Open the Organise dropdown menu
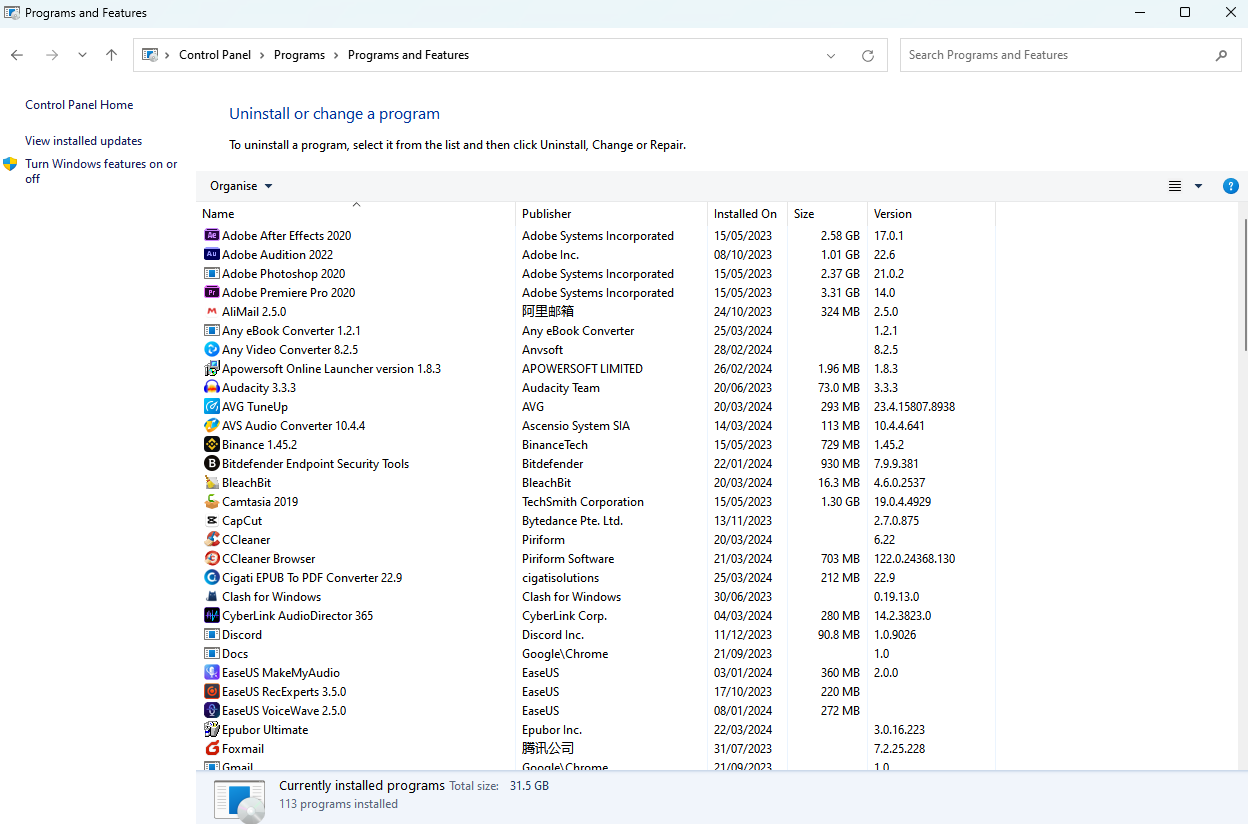The image size is (1248, 824). pyautogui.click(x=241, y=186)
